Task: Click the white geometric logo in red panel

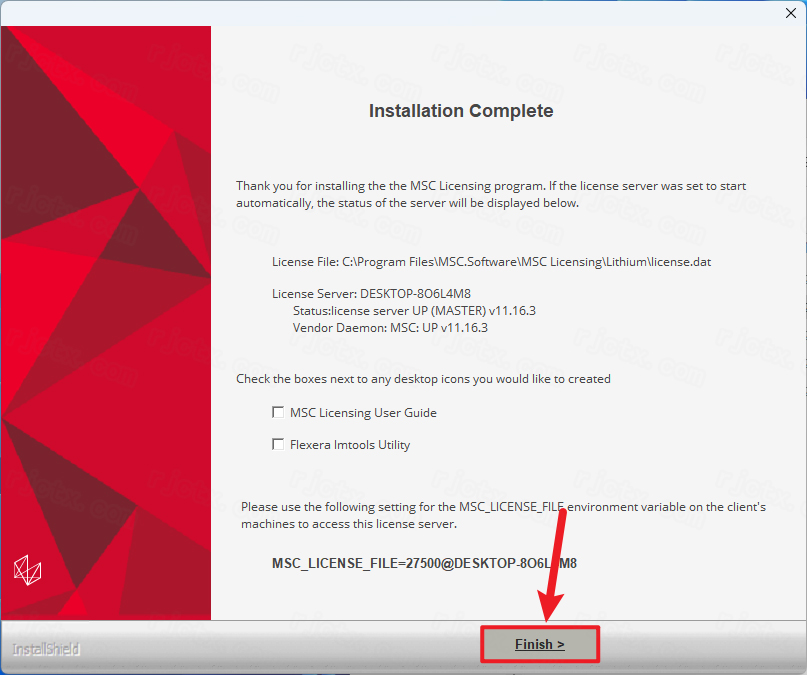Action: 27,570
